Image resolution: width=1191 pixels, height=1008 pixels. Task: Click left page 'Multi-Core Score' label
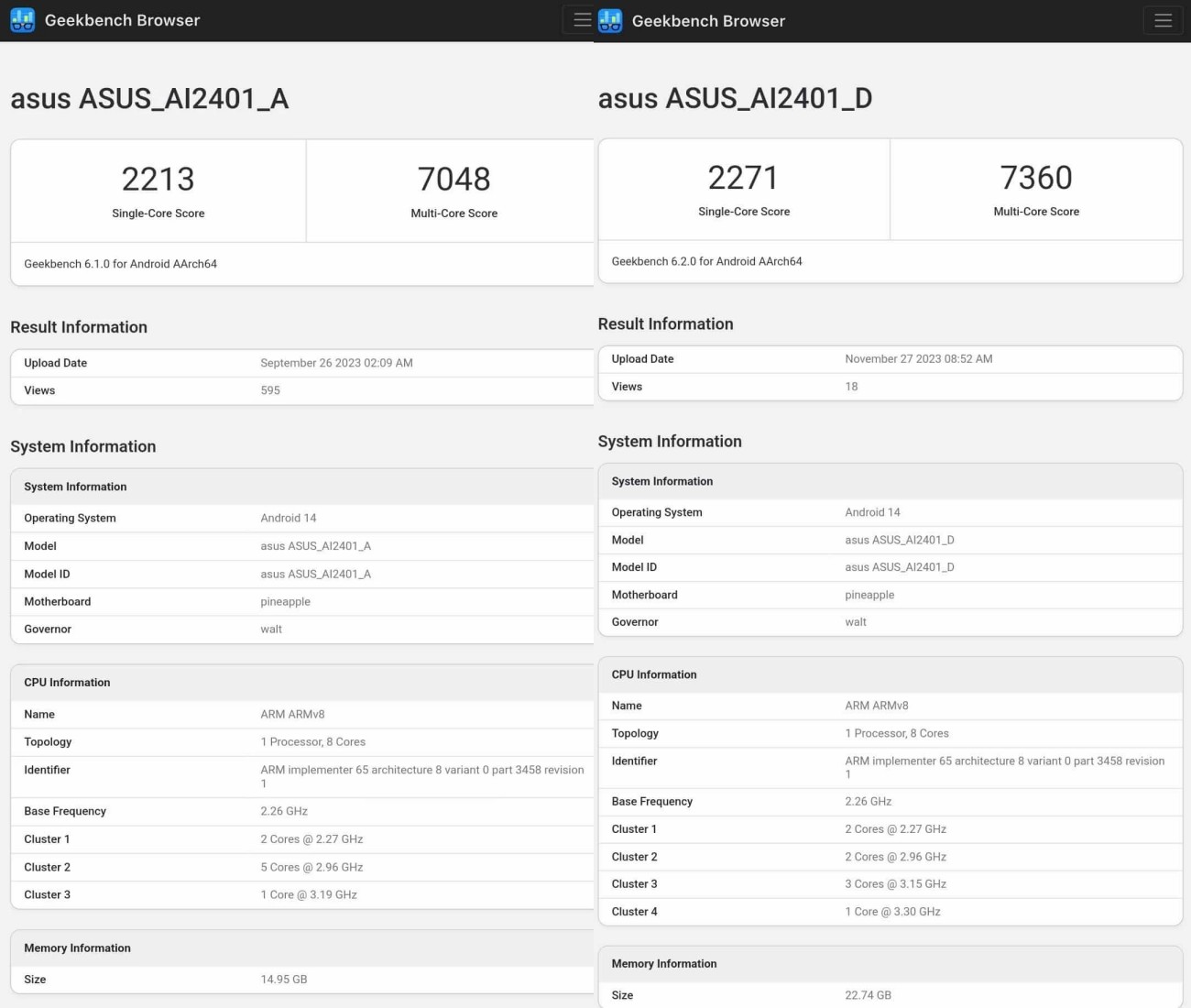pyautogui.click(x=453, y=214)
